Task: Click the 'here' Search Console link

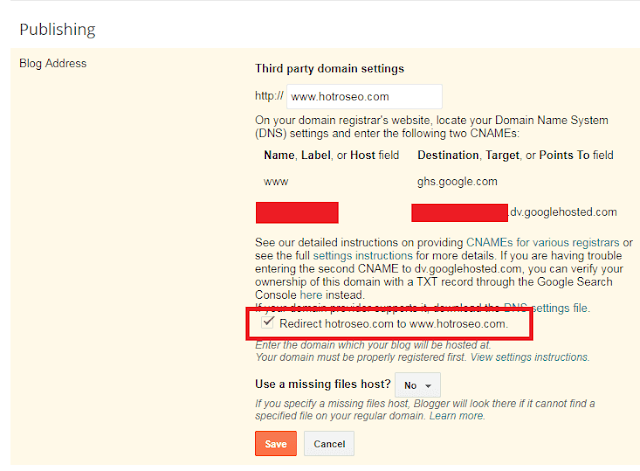Action: pos(311,295)
